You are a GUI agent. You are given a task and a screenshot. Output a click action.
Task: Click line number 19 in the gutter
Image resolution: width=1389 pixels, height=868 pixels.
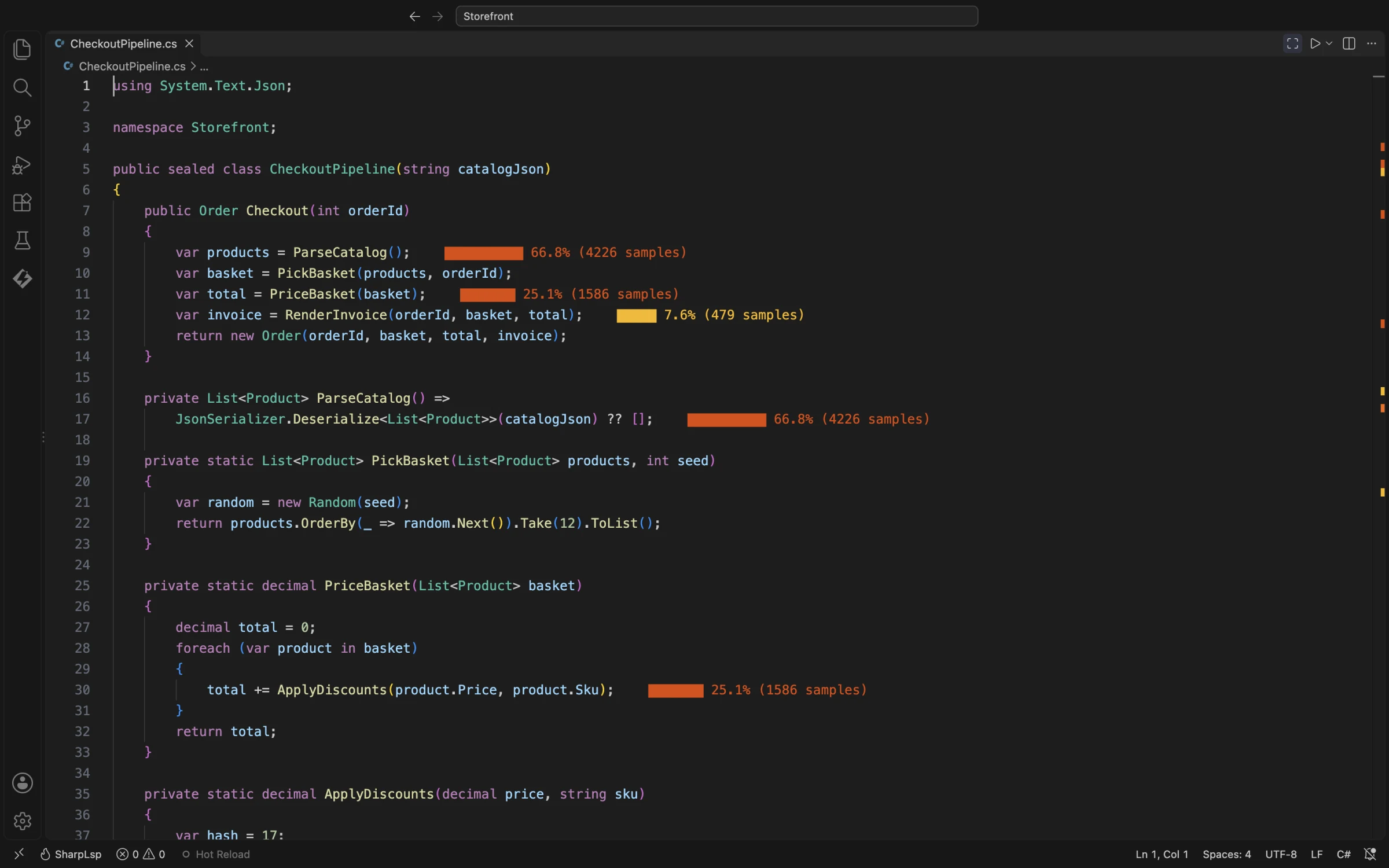point(82,461)
